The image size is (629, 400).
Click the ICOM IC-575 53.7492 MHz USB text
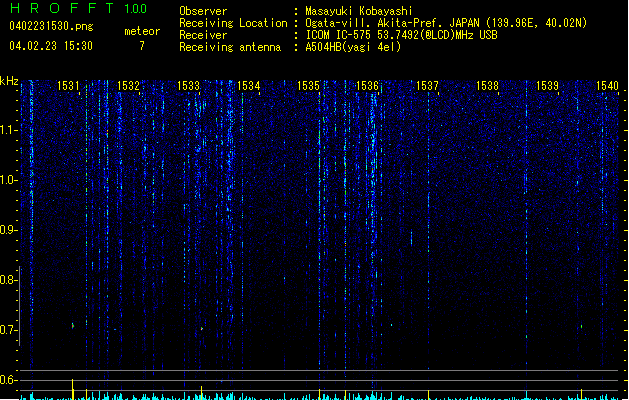coord(402,35)
